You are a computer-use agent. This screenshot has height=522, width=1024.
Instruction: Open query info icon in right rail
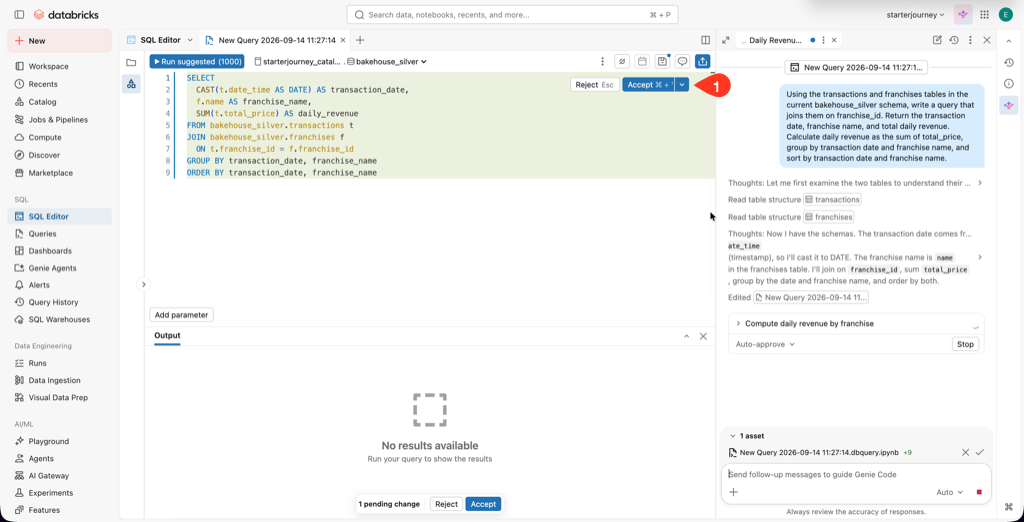pos(1008,84)
